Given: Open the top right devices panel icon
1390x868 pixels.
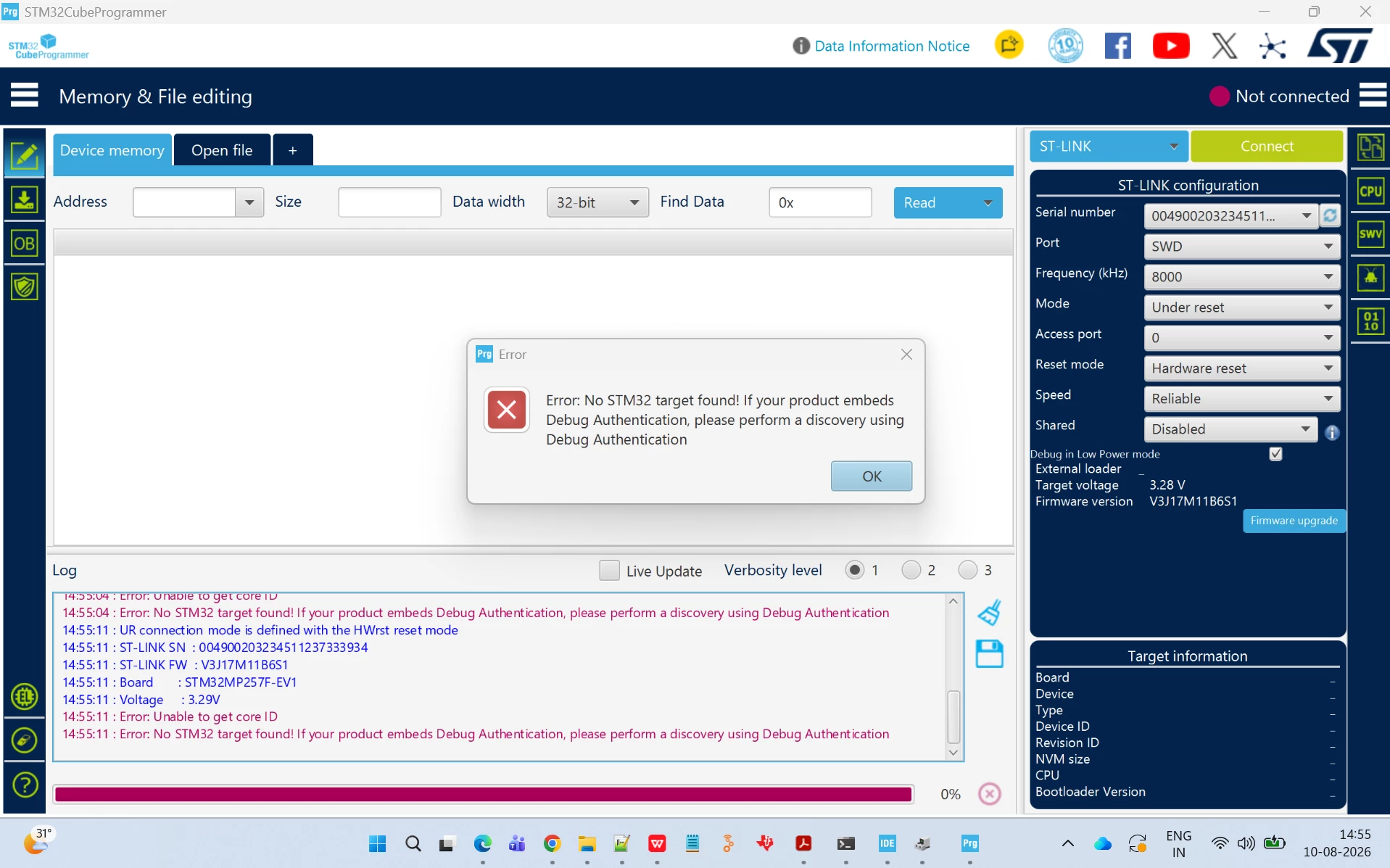Looking at the screenshot, I should [1370, 148].
